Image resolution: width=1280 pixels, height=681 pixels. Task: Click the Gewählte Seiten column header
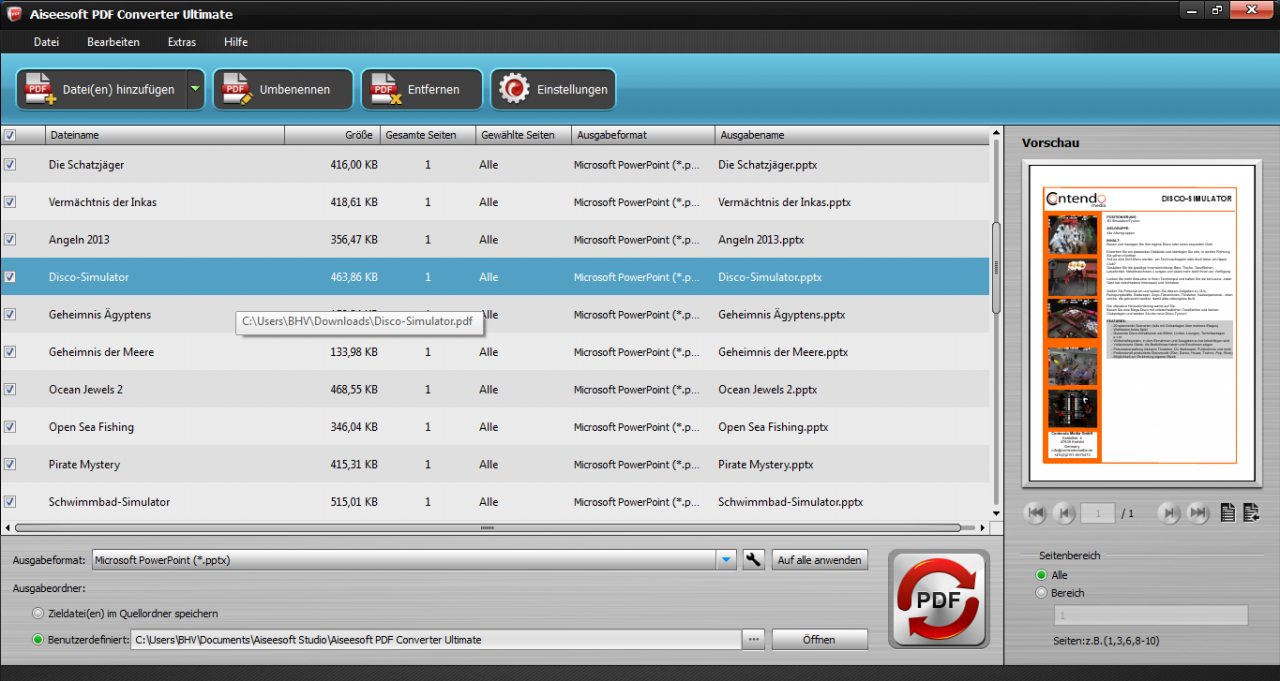tap(523, 135)
